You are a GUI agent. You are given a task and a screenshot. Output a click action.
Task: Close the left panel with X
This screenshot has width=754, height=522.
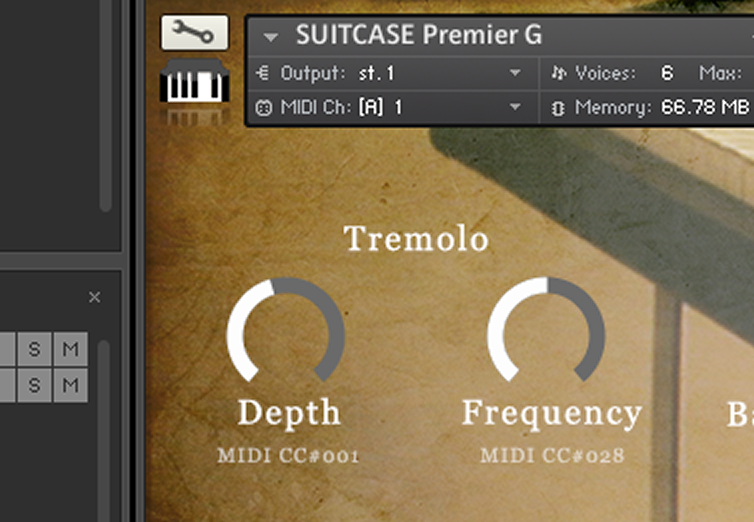(95, 298)
